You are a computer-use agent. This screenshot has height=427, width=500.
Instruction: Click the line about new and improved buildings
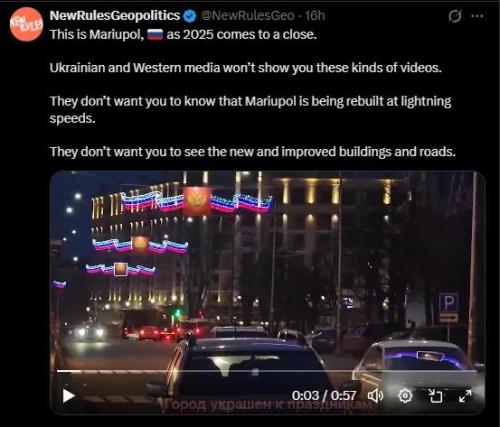[253, 152]
